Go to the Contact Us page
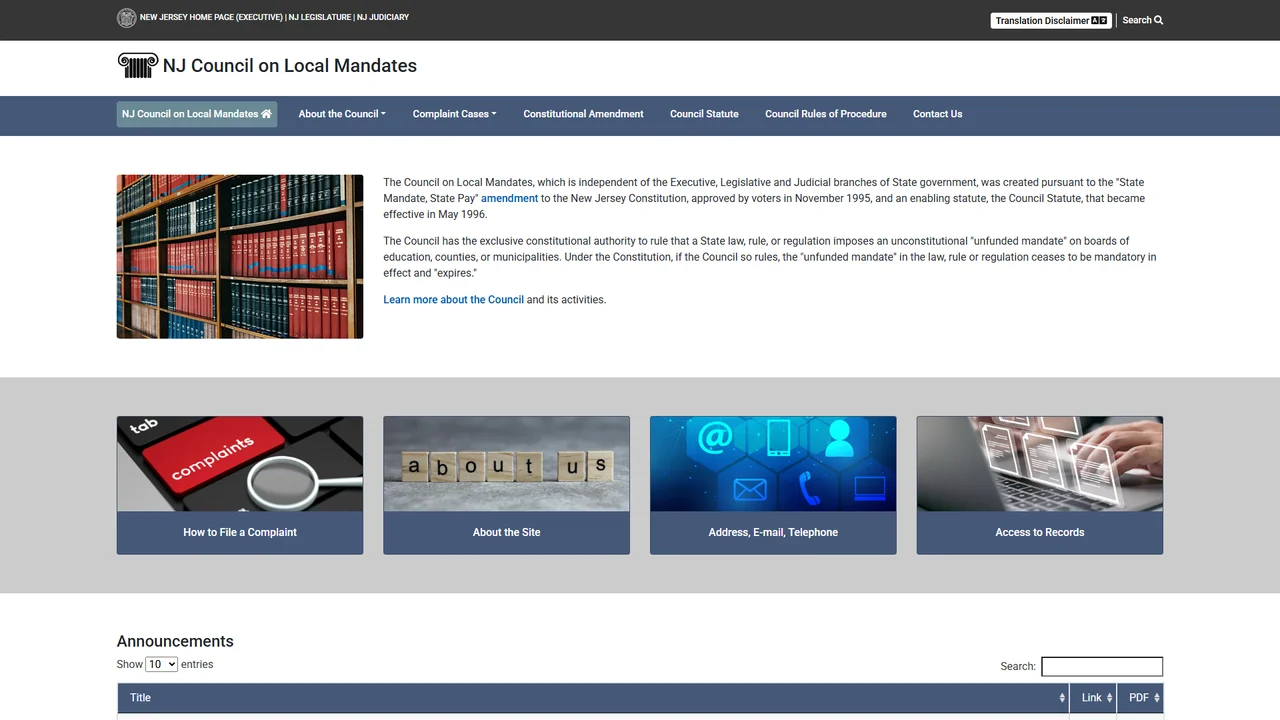 tap(937, 114)
